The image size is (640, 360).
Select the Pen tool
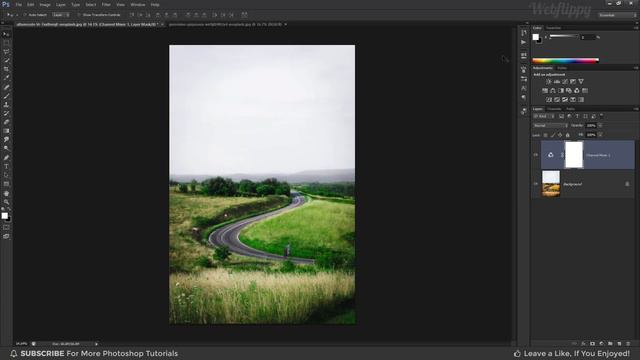[6, 158]
